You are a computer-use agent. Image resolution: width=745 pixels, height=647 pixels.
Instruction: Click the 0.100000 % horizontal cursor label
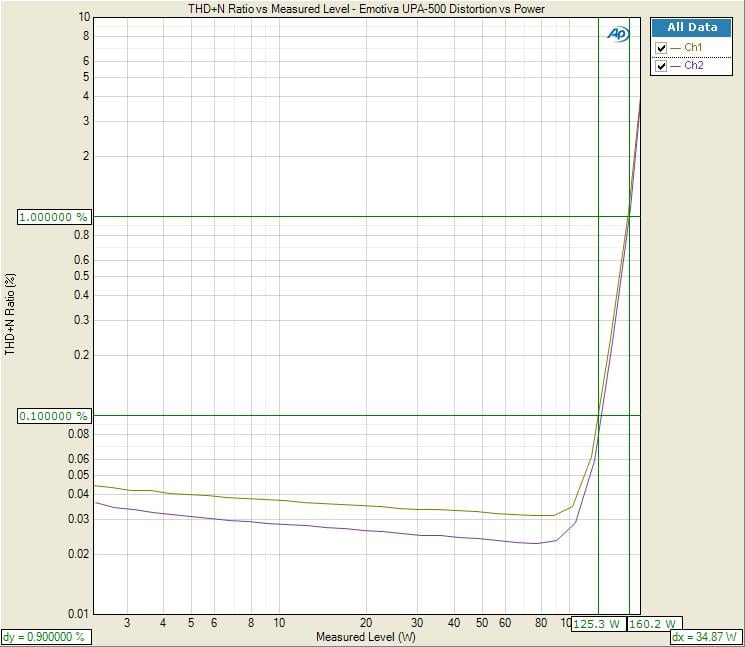tap(54, 416)
